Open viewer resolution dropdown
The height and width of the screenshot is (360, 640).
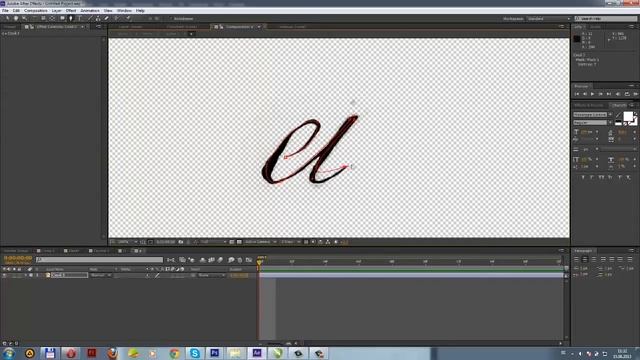(213, 242)
